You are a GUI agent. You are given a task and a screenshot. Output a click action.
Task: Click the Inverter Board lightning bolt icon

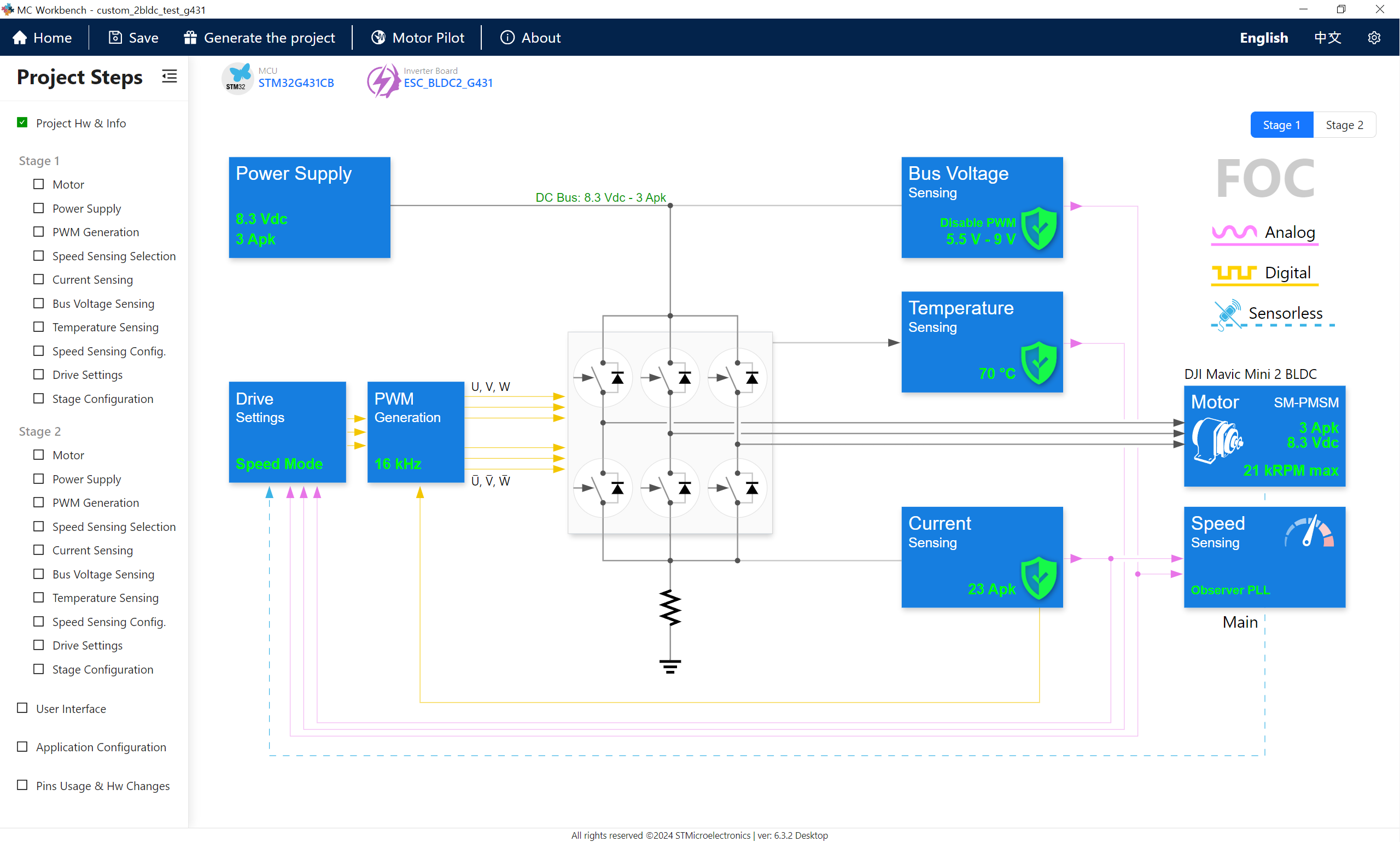[382, 80]
